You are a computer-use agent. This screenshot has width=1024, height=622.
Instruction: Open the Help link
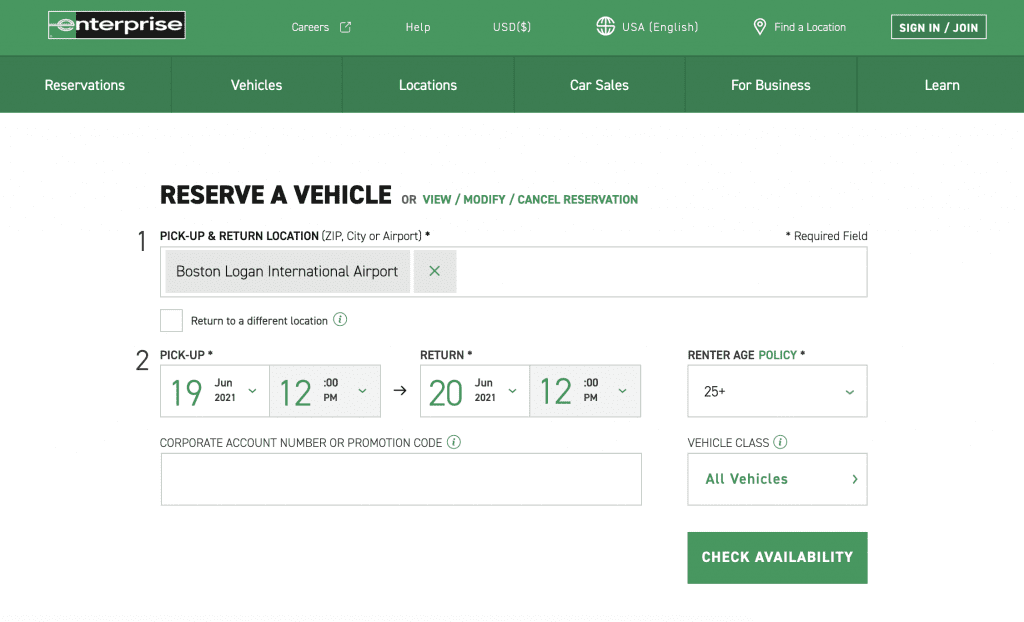(x=418, y=27)
